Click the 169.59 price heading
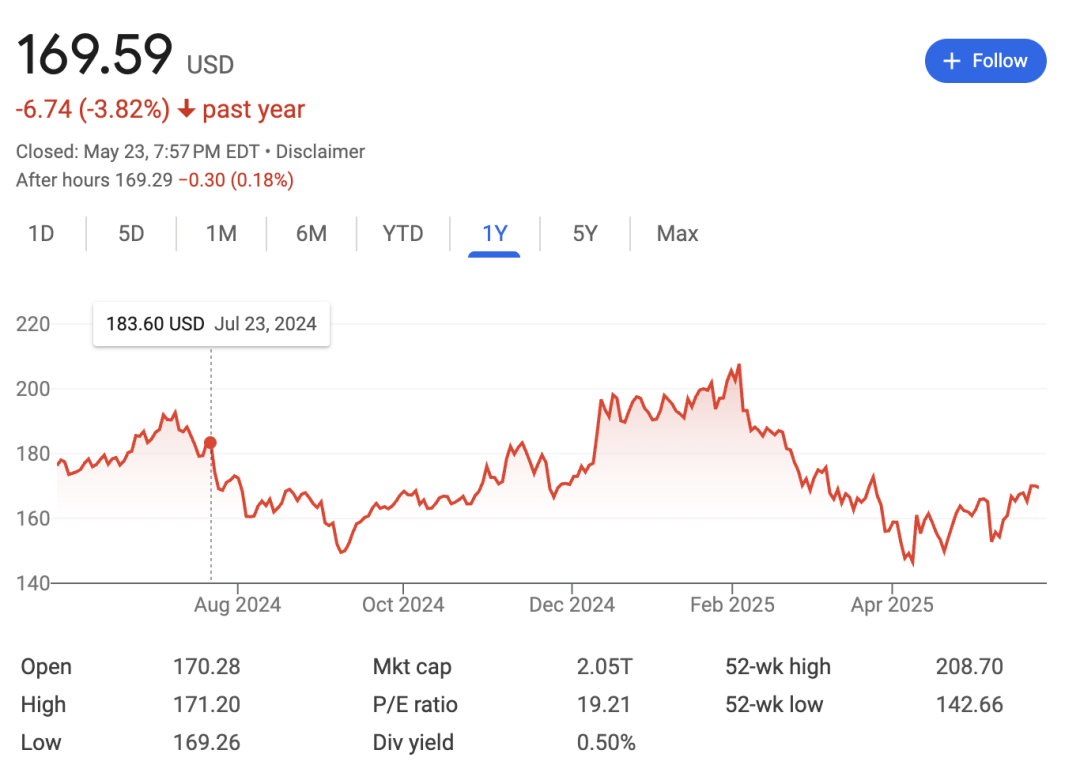The width and height of the screenshot is (1080, 784). pyautogui.click(x=95, y=55)
